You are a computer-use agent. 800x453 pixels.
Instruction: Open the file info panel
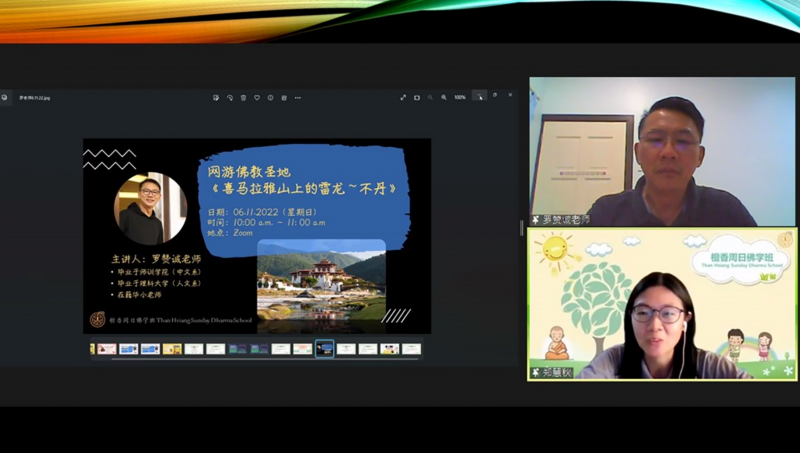[x=270, y=97]
